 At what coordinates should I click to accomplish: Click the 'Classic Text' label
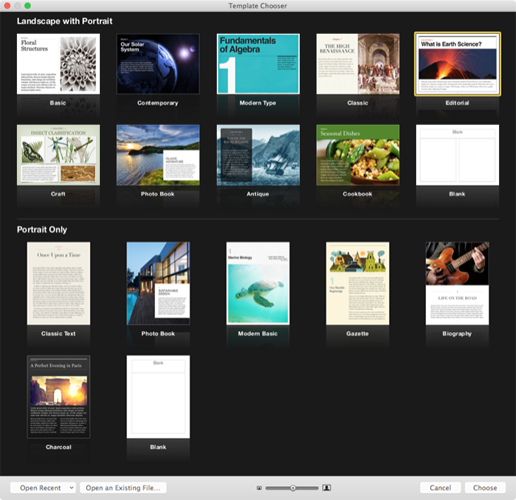tap(58, 334)
